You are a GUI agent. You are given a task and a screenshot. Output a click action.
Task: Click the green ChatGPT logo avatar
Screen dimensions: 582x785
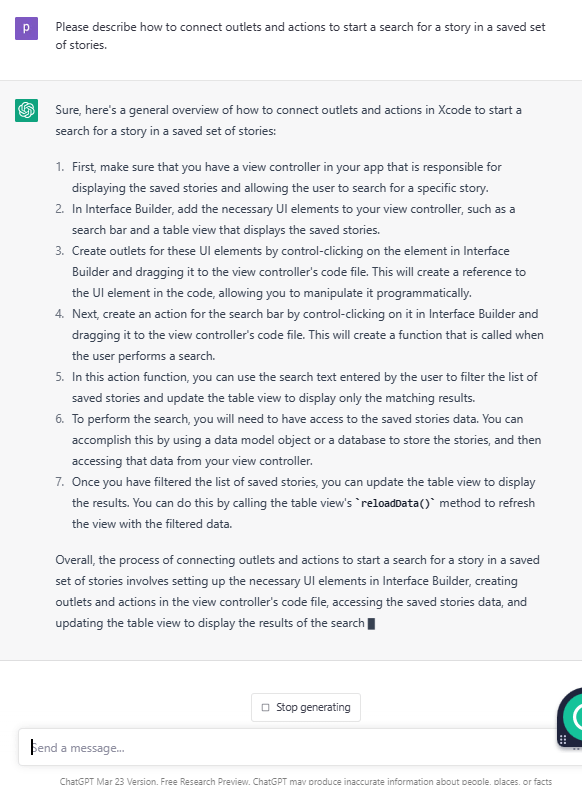(x=27, y=110)
